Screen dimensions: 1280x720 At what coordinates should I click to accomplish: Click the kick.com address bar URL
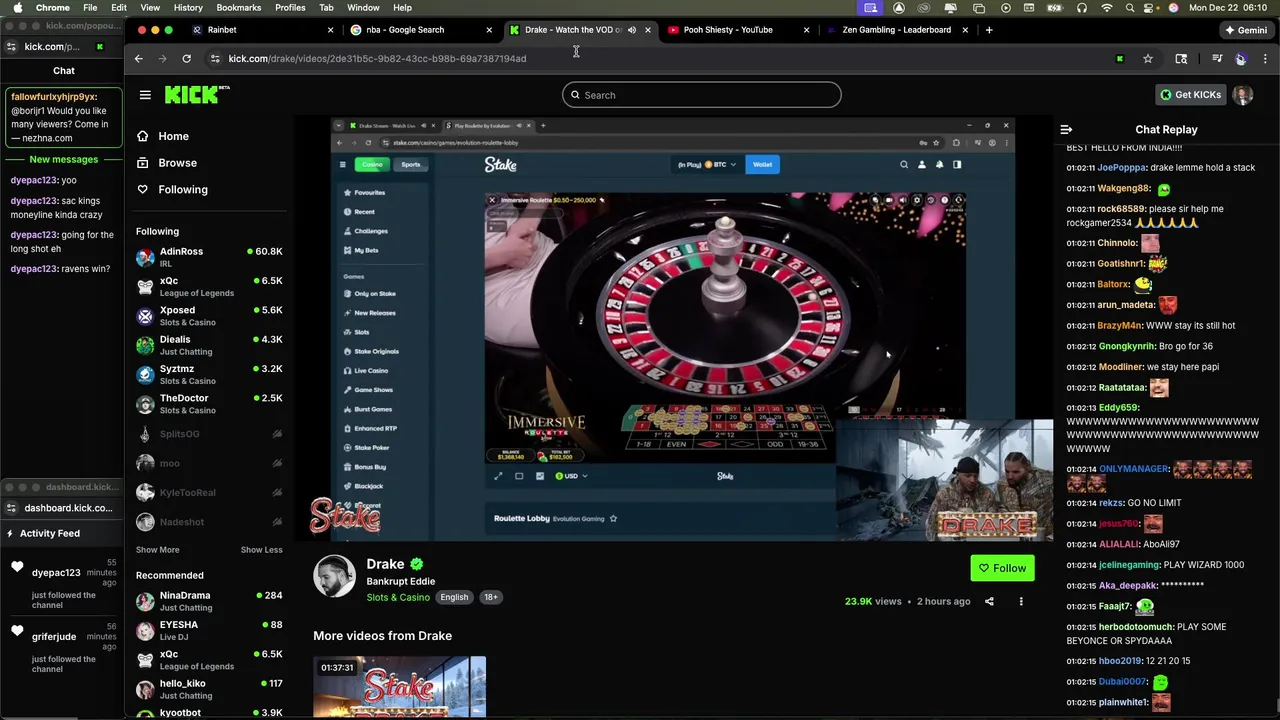click(x=377, y=59)
